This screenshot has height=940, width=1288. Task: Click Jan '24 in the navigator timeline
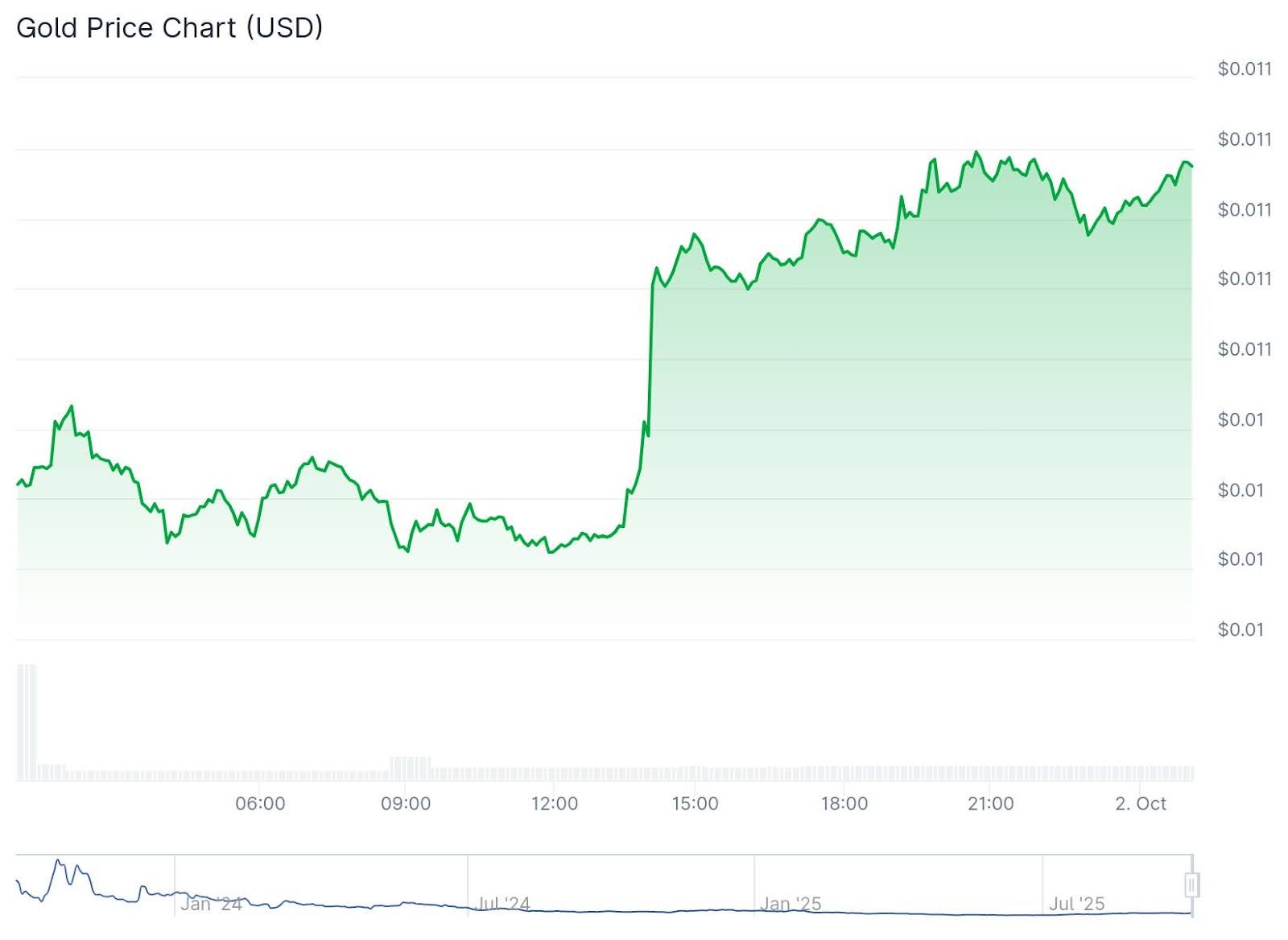tap(211, 904)
